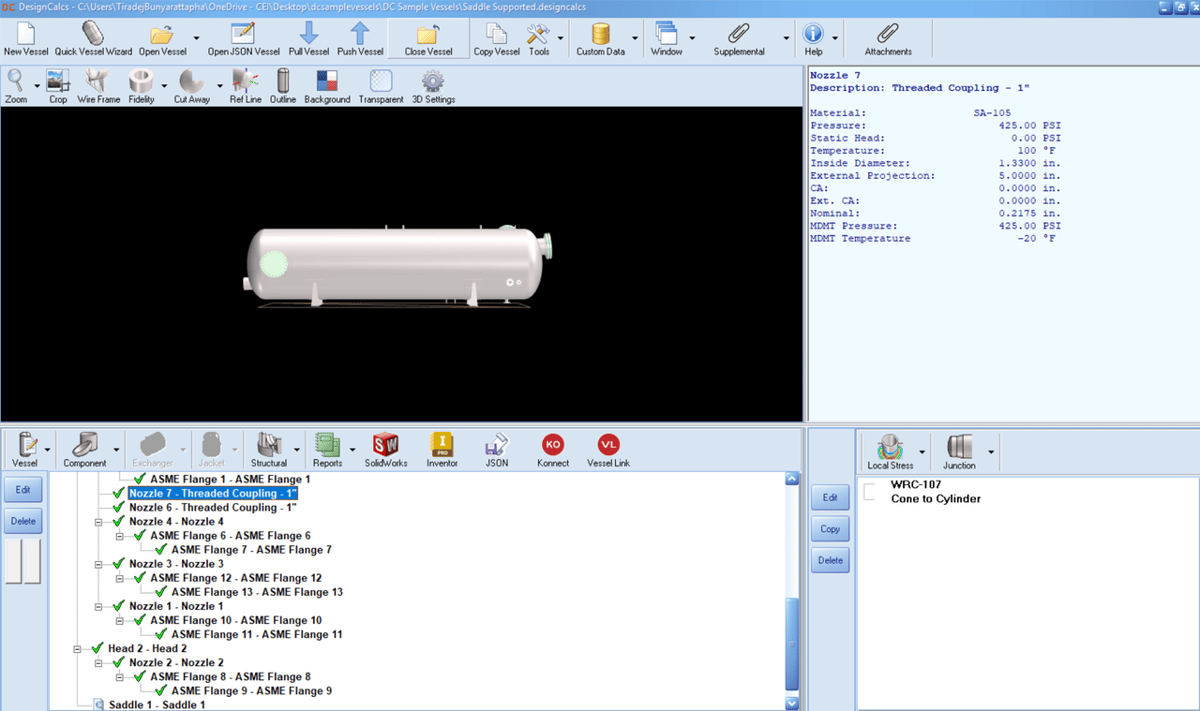Collapse the Head 2 tree node

coord(78,649)
